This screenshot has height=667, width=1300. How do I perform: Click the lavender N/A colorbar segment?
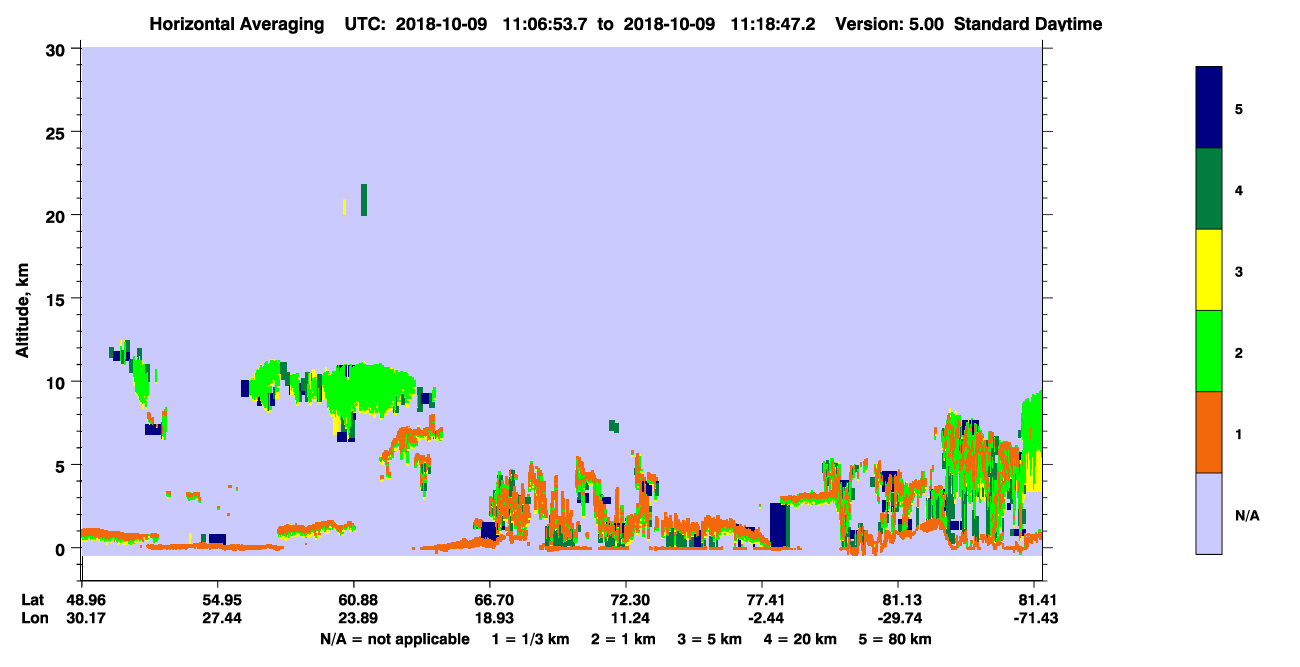coord(1209,513)
